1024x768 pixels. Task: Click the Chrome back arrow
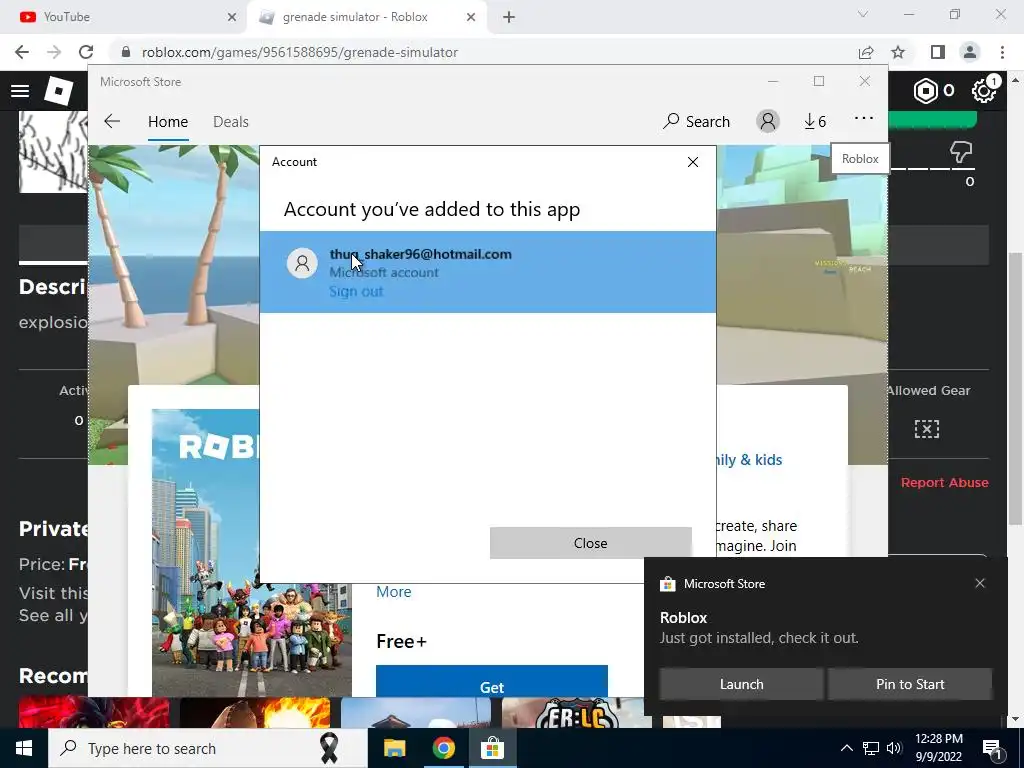(x=22, y=52)
